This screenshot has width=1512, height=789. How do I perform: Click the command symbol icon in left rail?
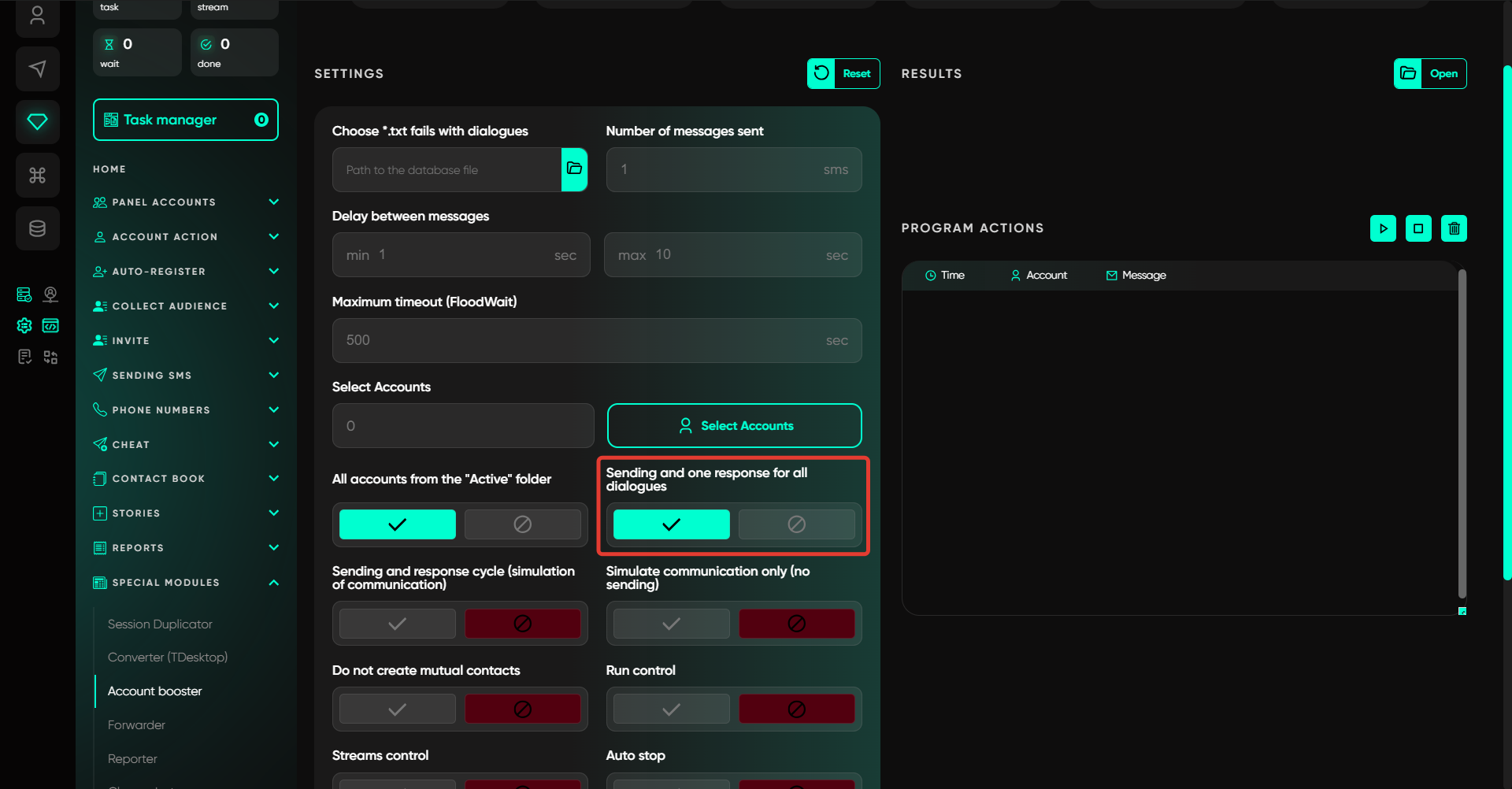click(37, 175)
